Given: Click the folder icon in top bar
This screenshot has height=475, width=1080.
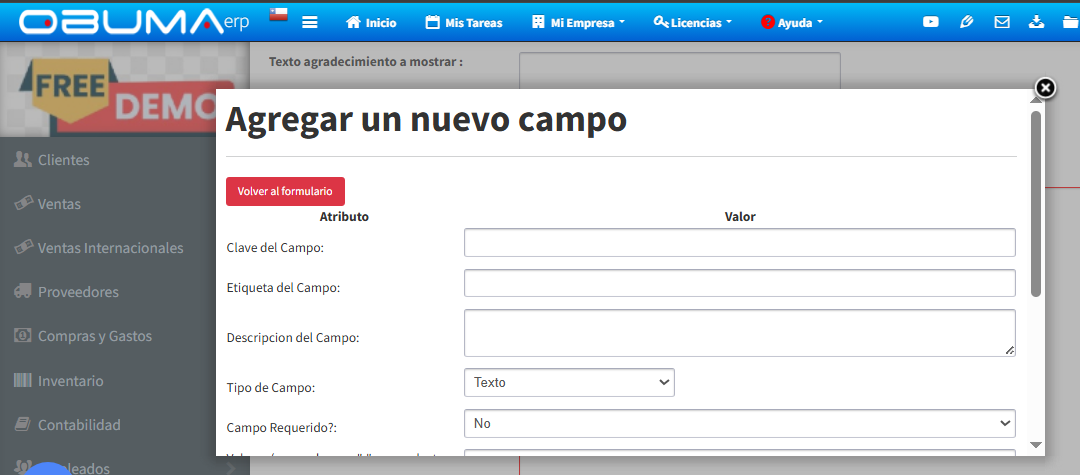Looking at the screenshot, I should (1071, 22).
